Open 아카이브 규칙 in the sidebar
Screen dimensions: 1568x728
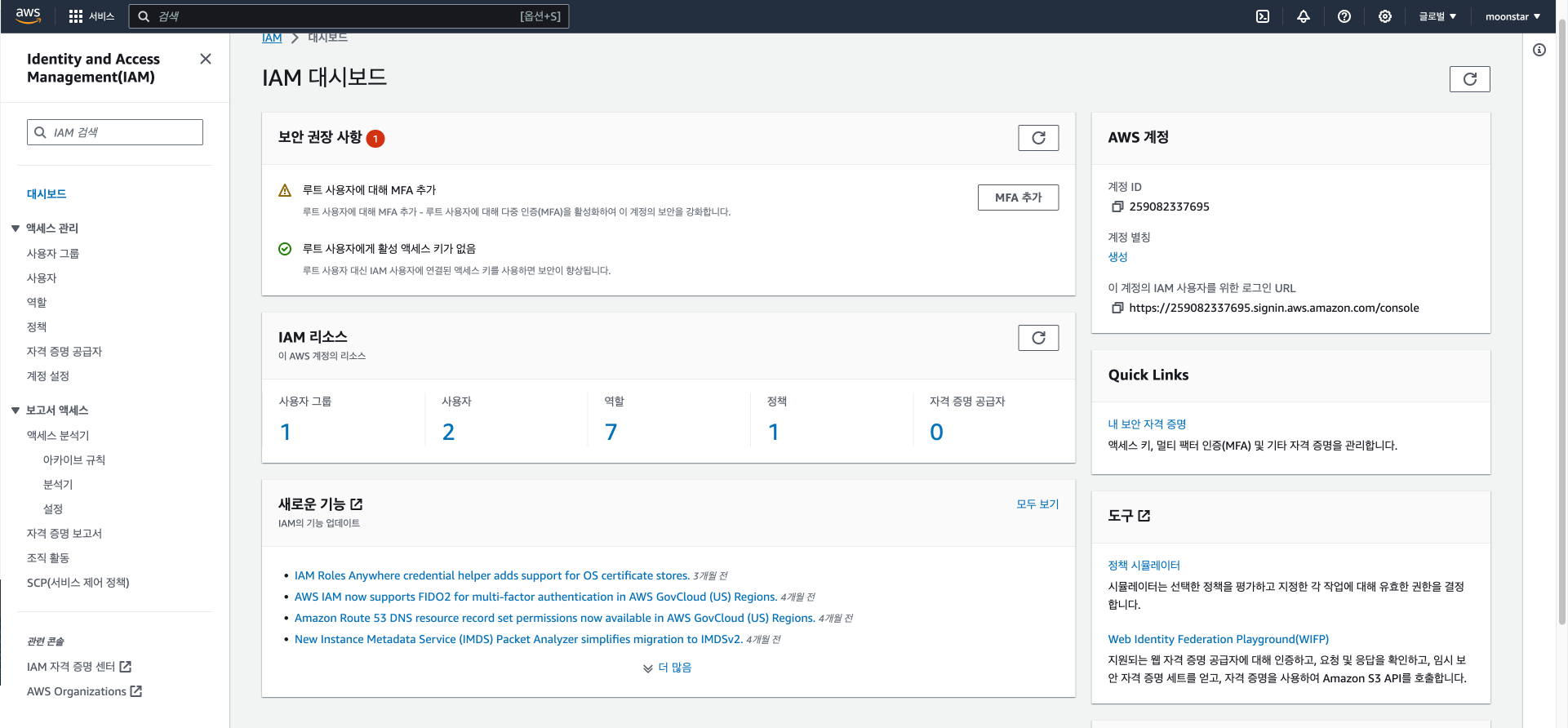tap(74, 460)
